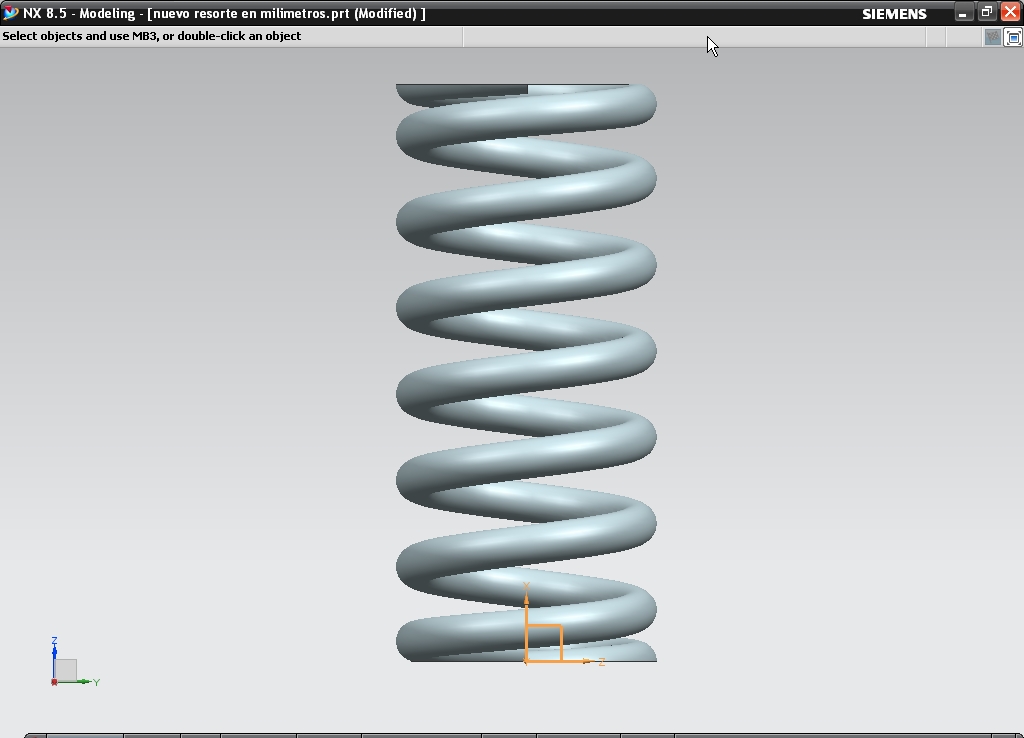The image size is (1024, 738).
Task: Restore down the NX window
Action: tap(986, 13)
